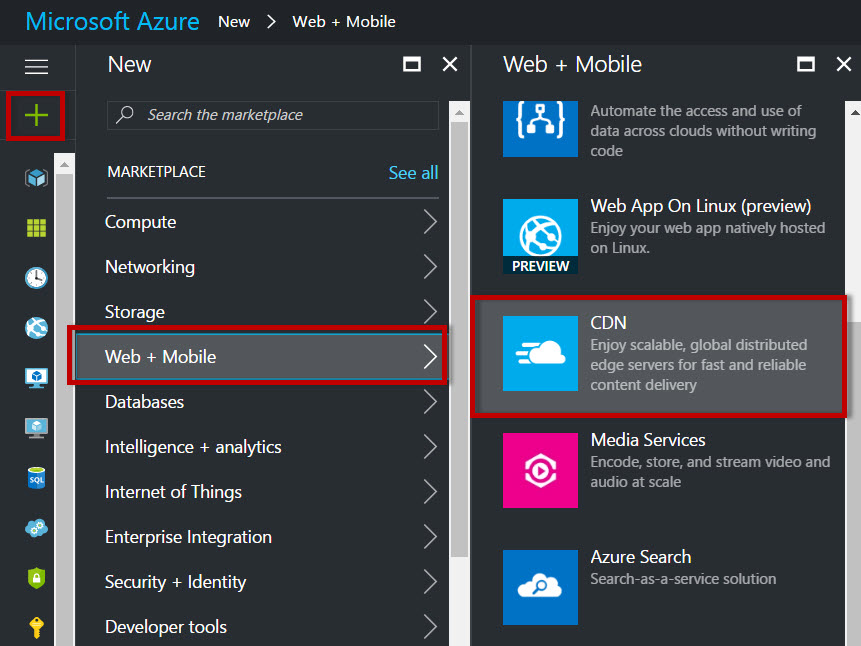Screen dimensions: 861x646
Task: Open Cloud services gear cloud icon
Action: 36,528
